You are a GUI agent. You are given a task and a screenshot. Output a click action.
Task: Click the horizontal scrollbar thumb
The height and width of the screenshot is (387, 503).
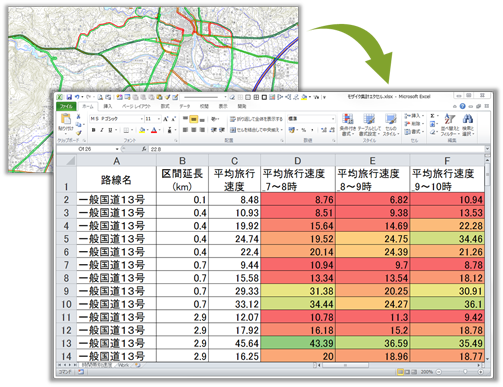[345, 365]
